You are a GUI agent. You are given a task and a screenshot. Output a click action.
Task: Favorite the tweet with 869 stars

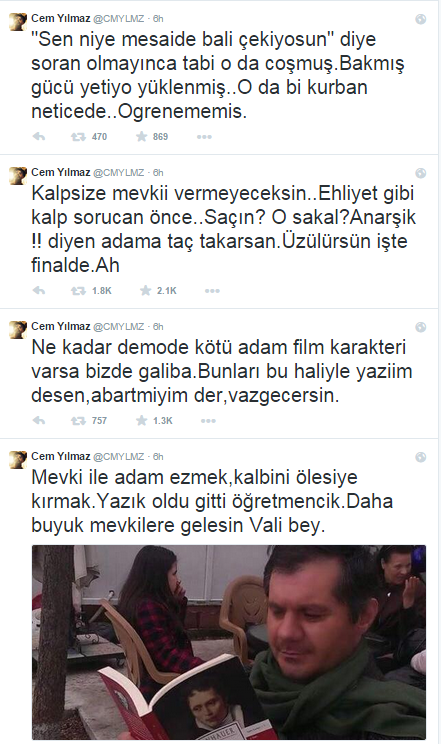click(x=142, y=137)
